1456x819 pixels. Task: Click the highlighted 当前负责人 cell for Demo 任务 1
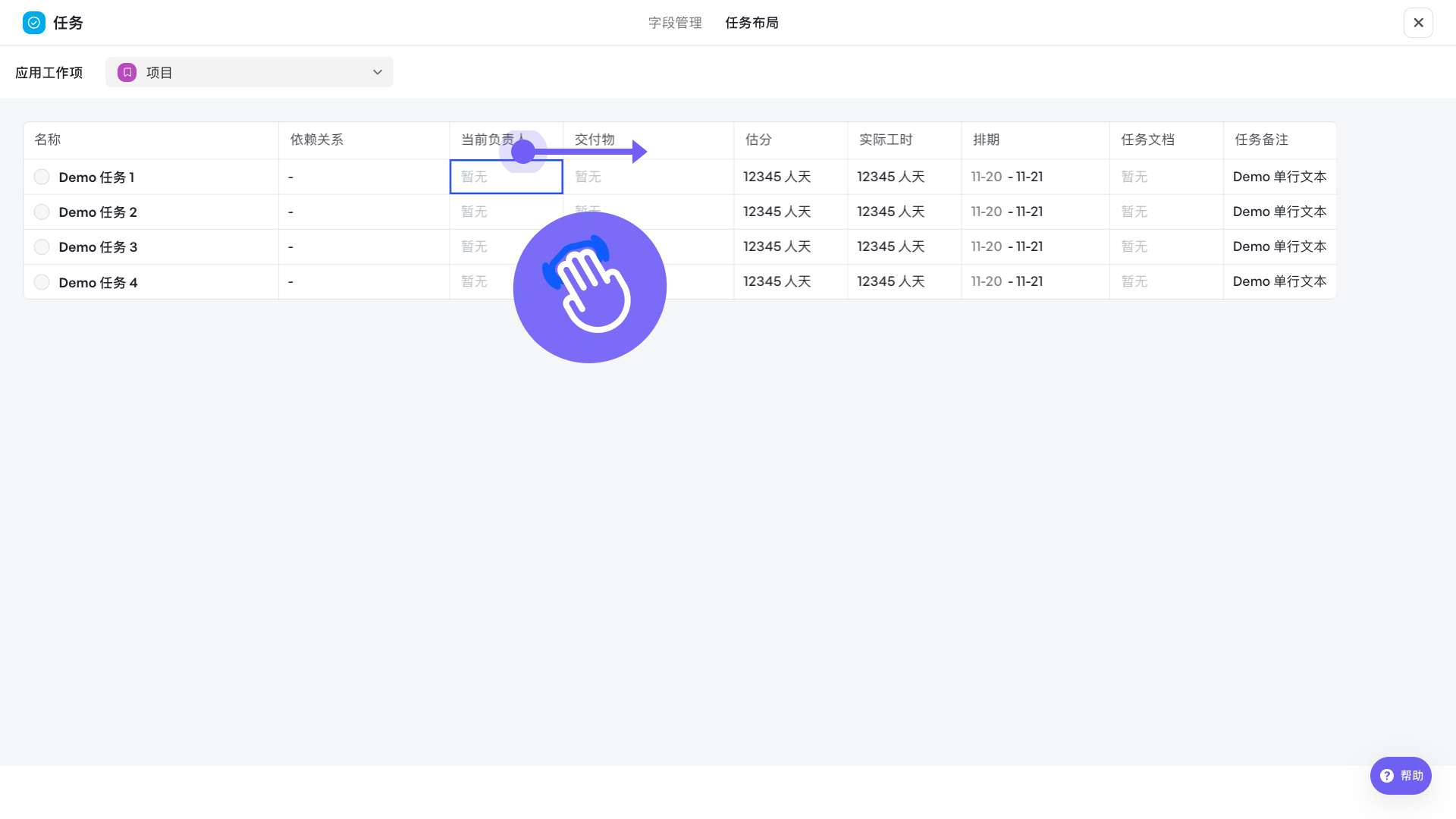click(506, 177)
